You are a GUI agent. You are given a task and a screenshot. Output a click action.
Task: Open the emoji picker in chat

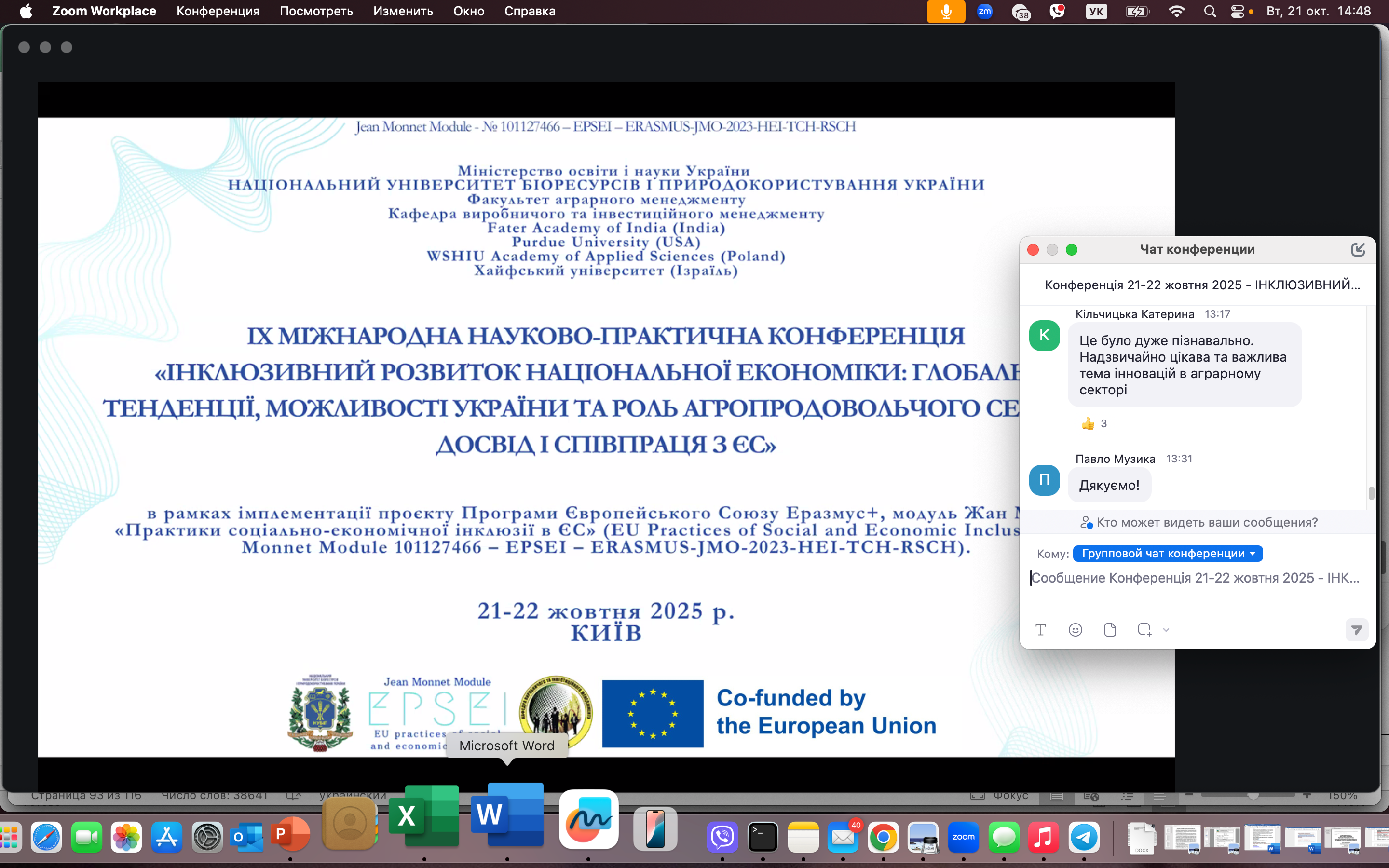(x=1075, y=630)
